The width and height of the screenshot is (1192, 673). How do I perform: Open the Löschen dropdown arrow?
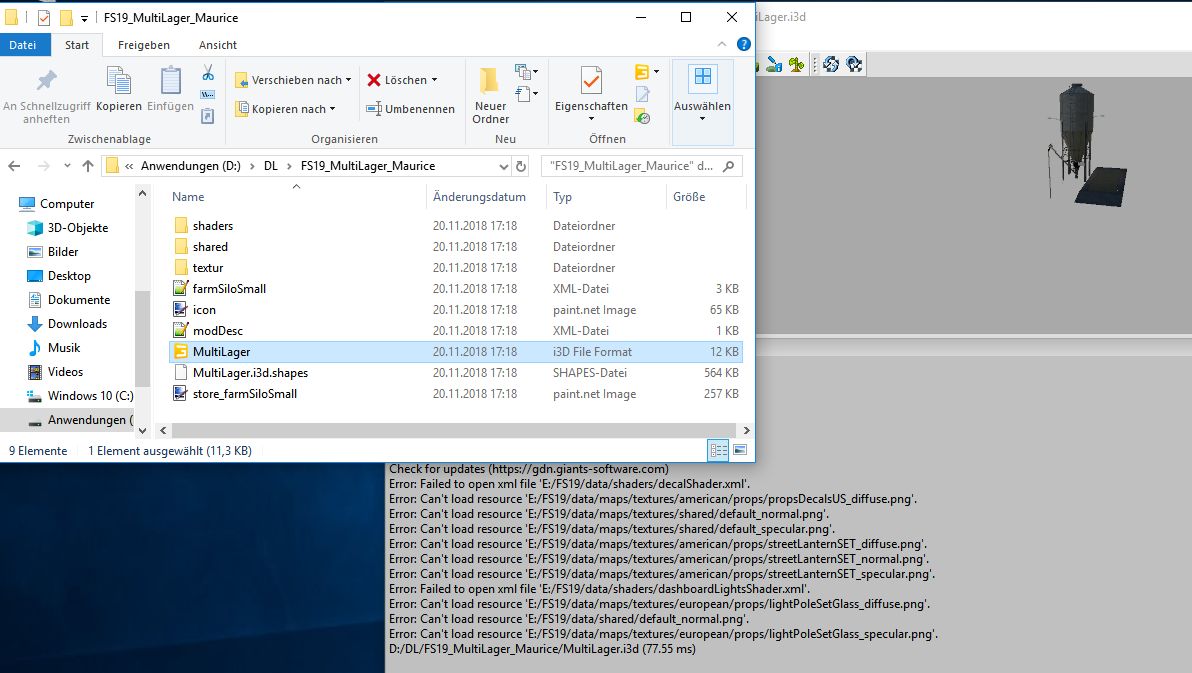coord(435,80)
